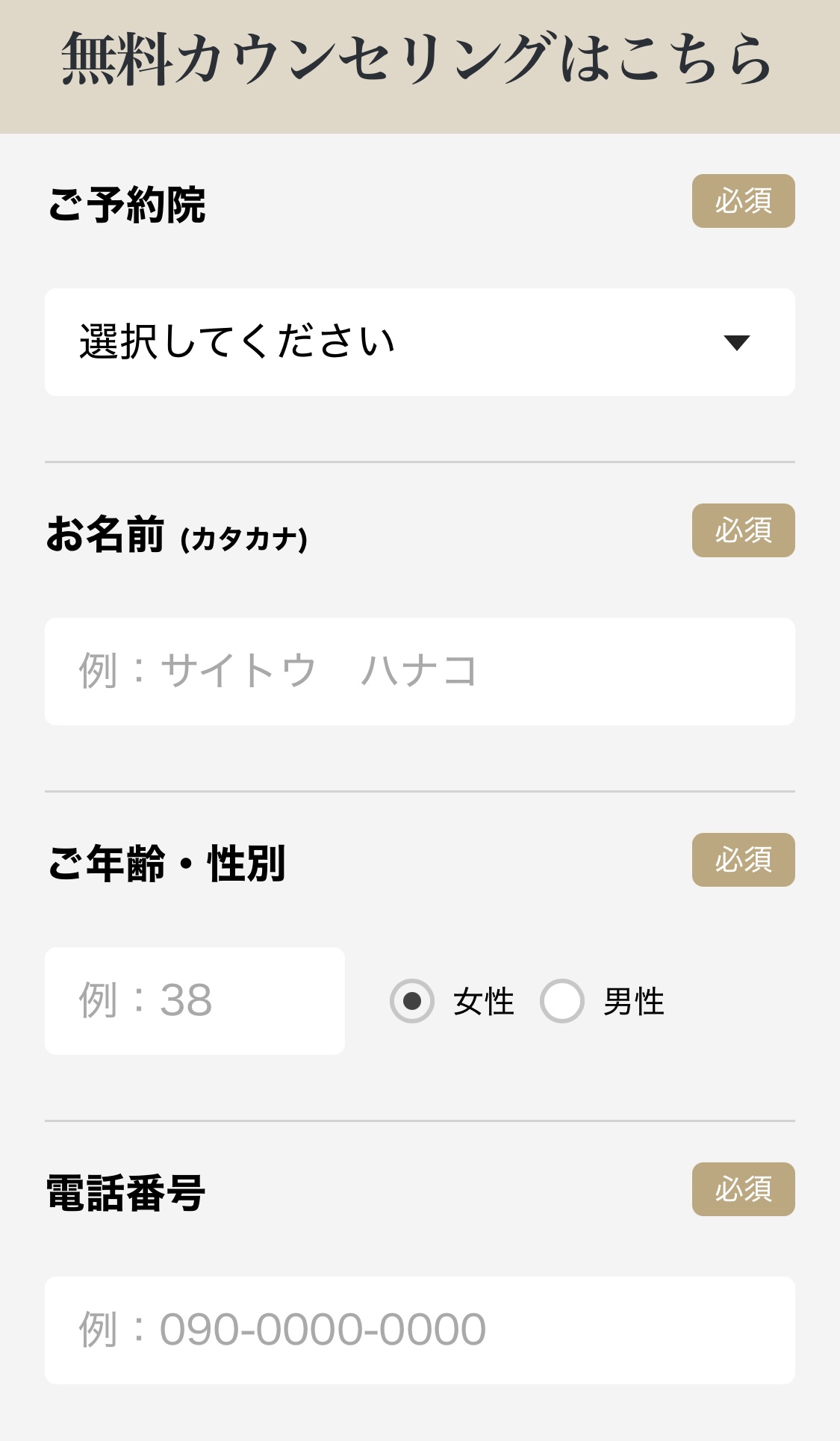
Task: Click the (カタカナ) hint text
Action: point(244,539)
